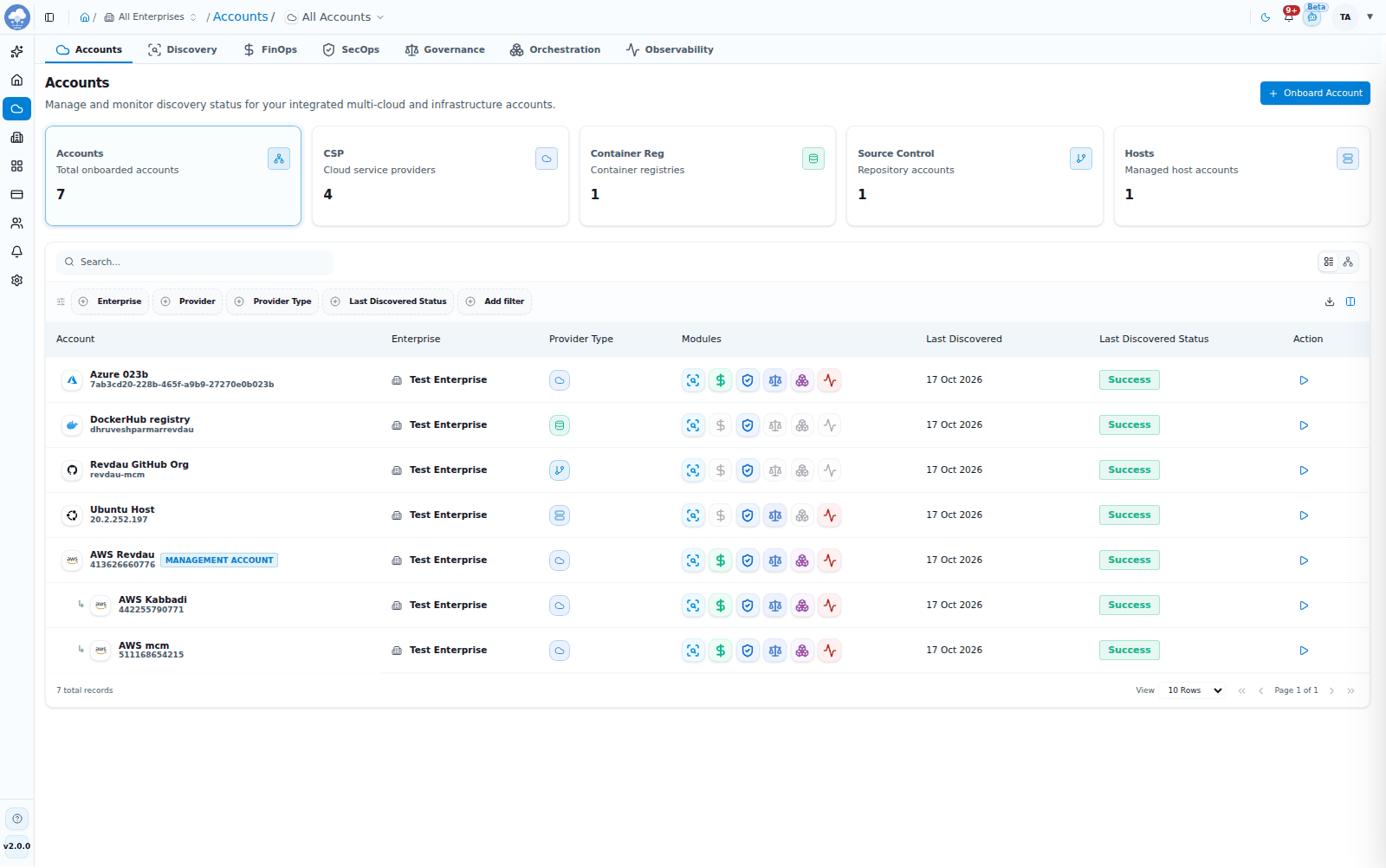Expand the All Accounts breadcrumb dropdown

click(335, 17)
